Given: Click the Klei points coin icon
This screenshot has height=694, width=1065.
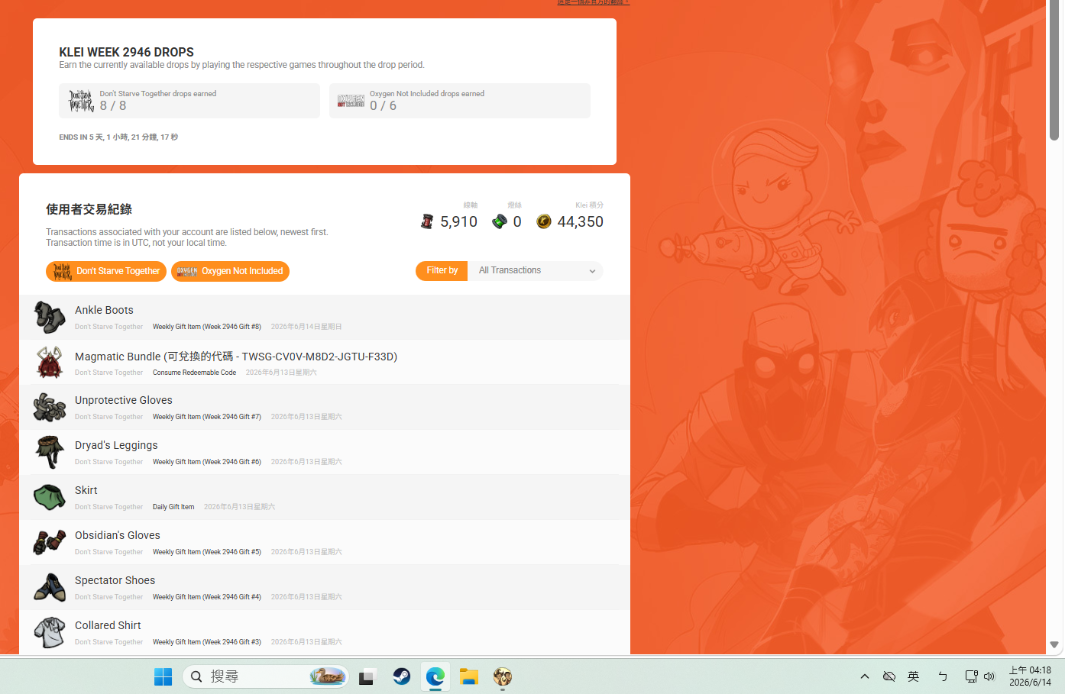Looking at the screenshot, I should [543, 221].
